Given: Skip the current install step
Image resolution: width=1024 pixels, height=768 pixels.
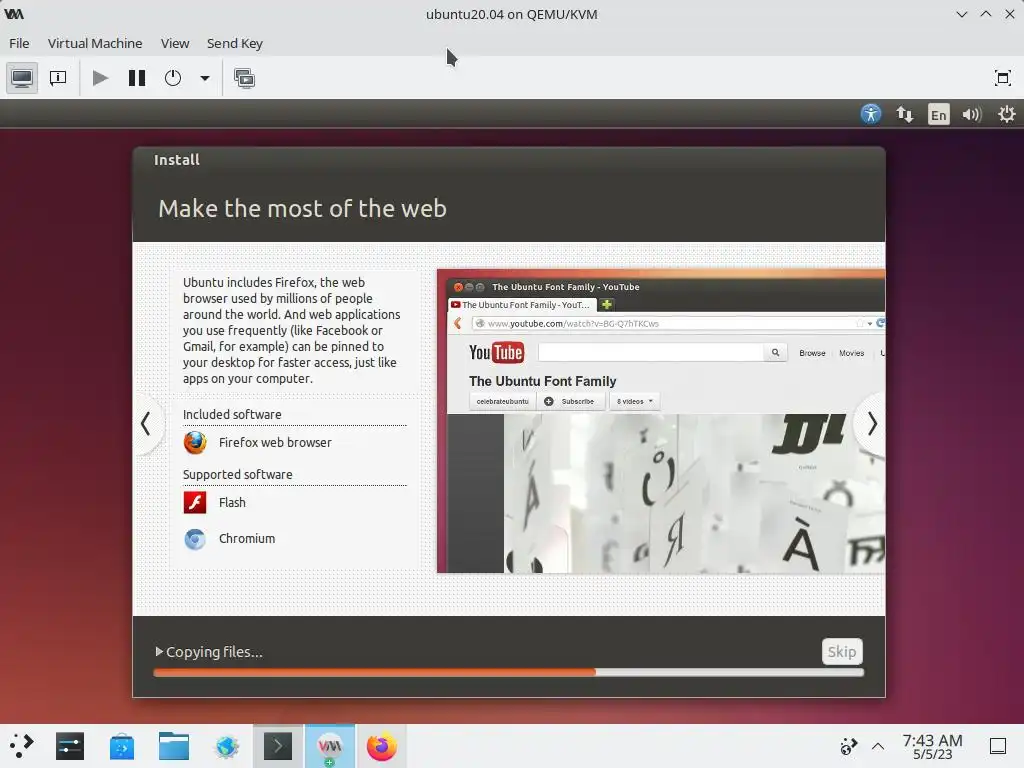Looking at the screenshot, I should (842, 651).
